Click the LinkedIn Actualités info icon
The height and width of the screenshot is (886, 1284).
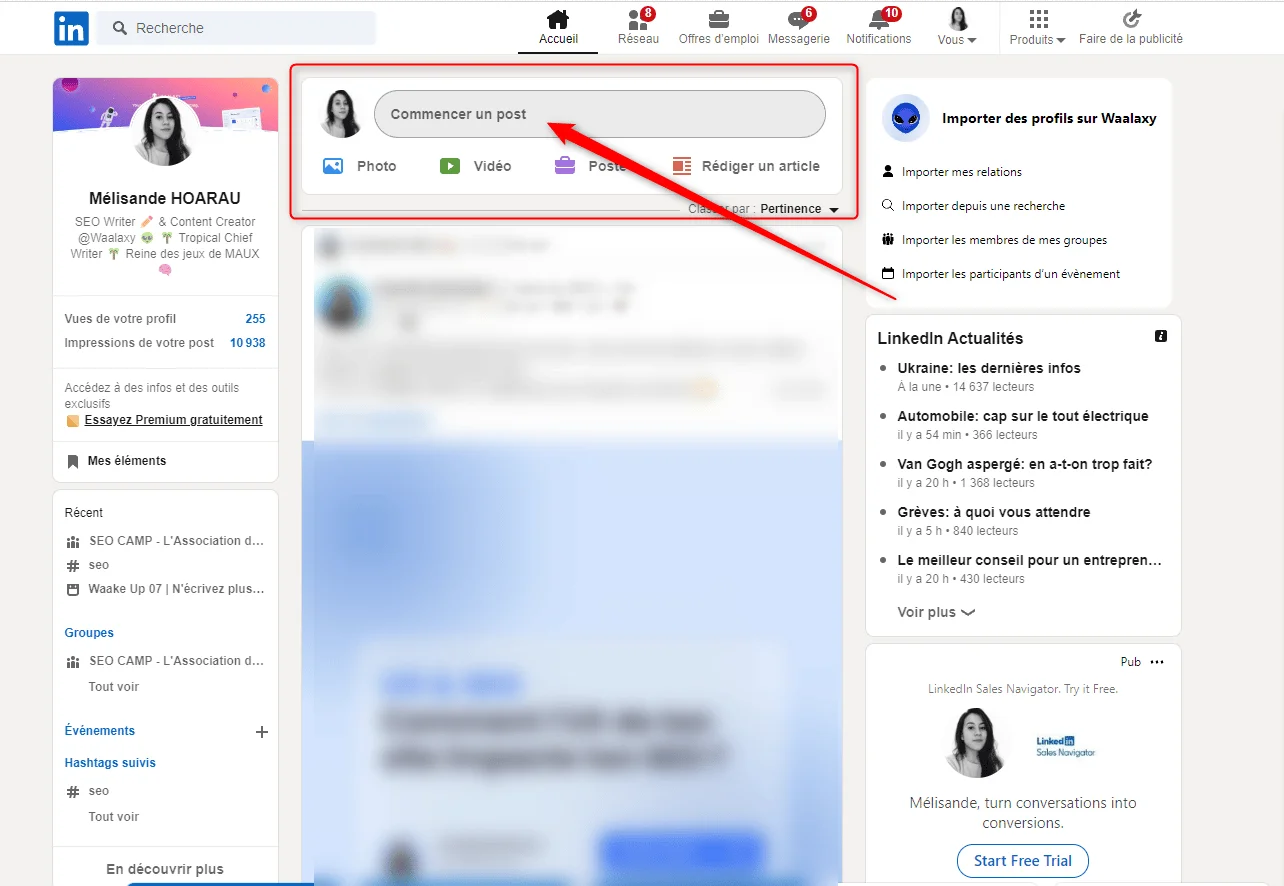1160,336
